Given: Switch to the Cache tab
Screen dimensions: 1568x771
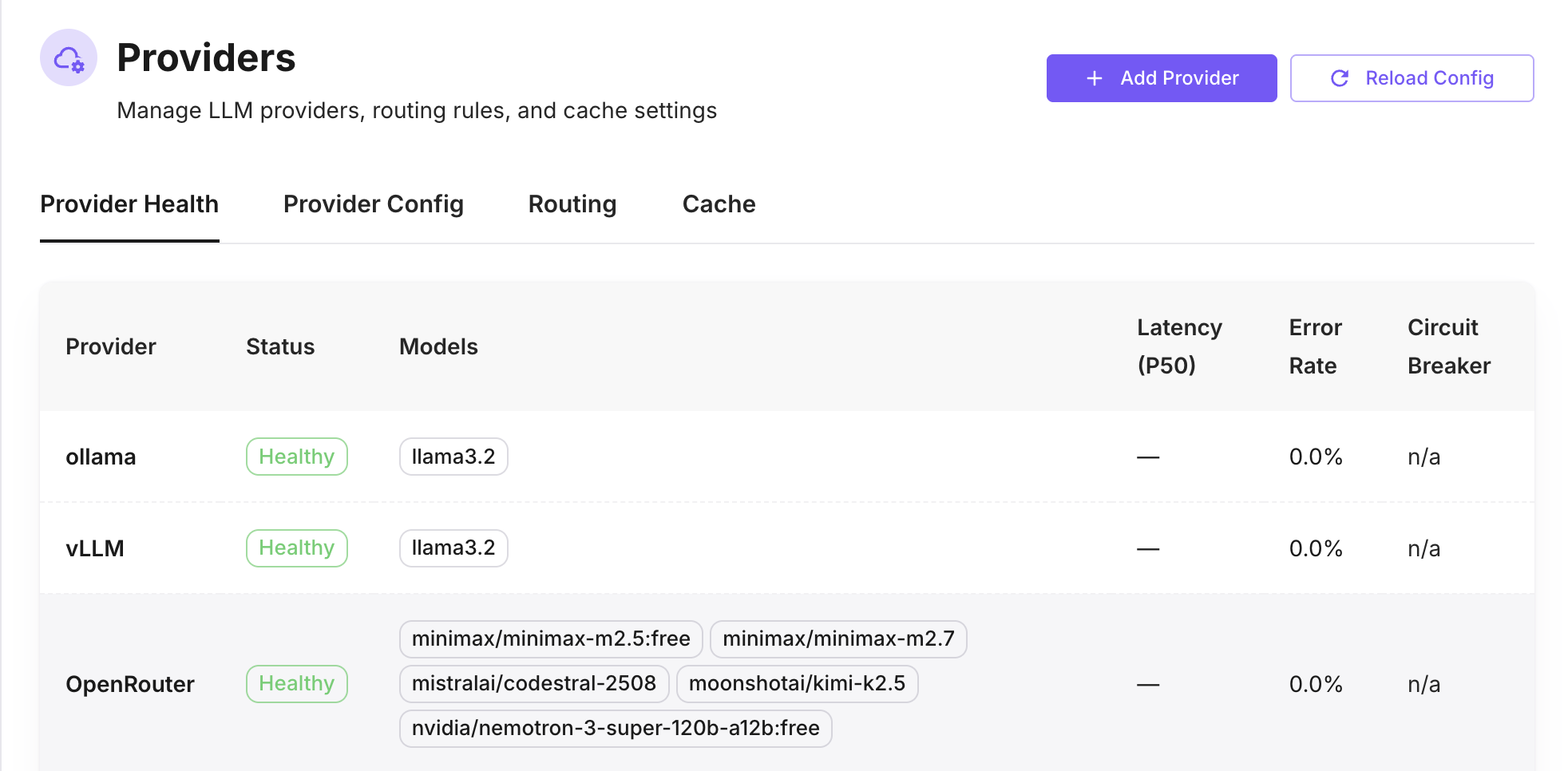Looking at the screenshot, I should coord(718,204).
